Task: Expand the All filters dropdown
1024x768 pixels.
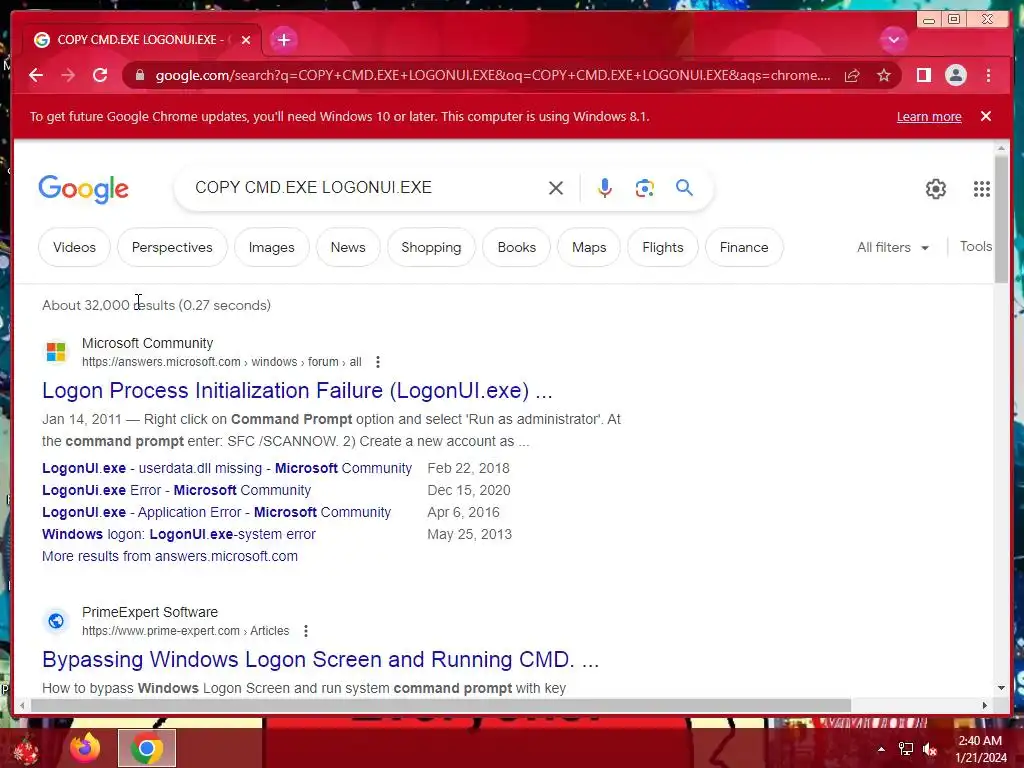Action: 893,248
